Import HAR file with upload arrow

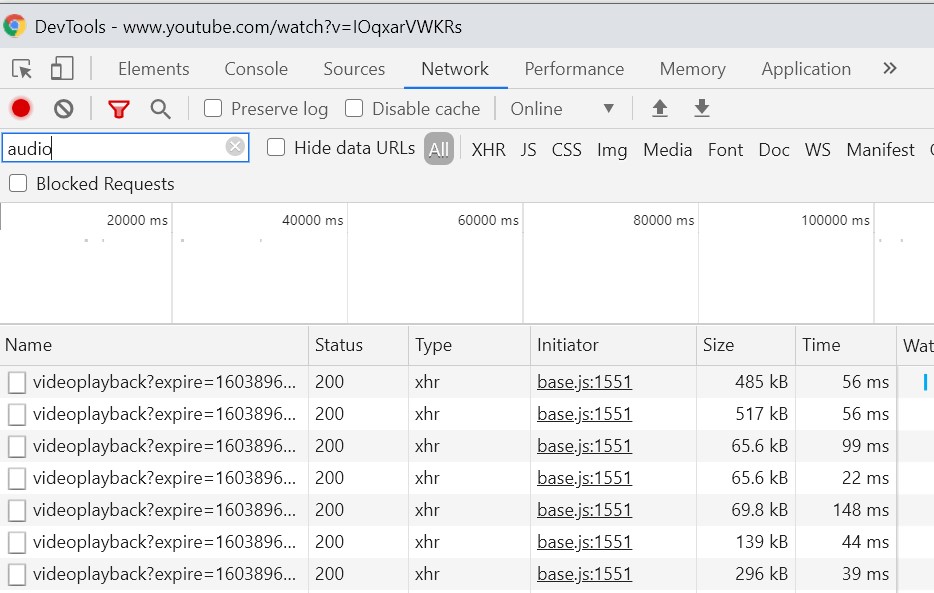coord(659,108)
